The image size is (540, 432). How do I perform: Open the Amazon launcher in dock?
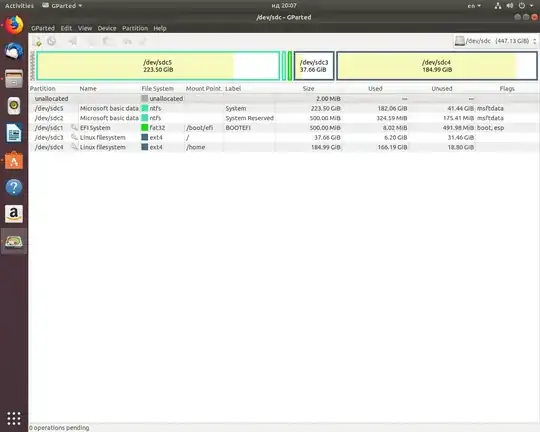tap(14, 214)
